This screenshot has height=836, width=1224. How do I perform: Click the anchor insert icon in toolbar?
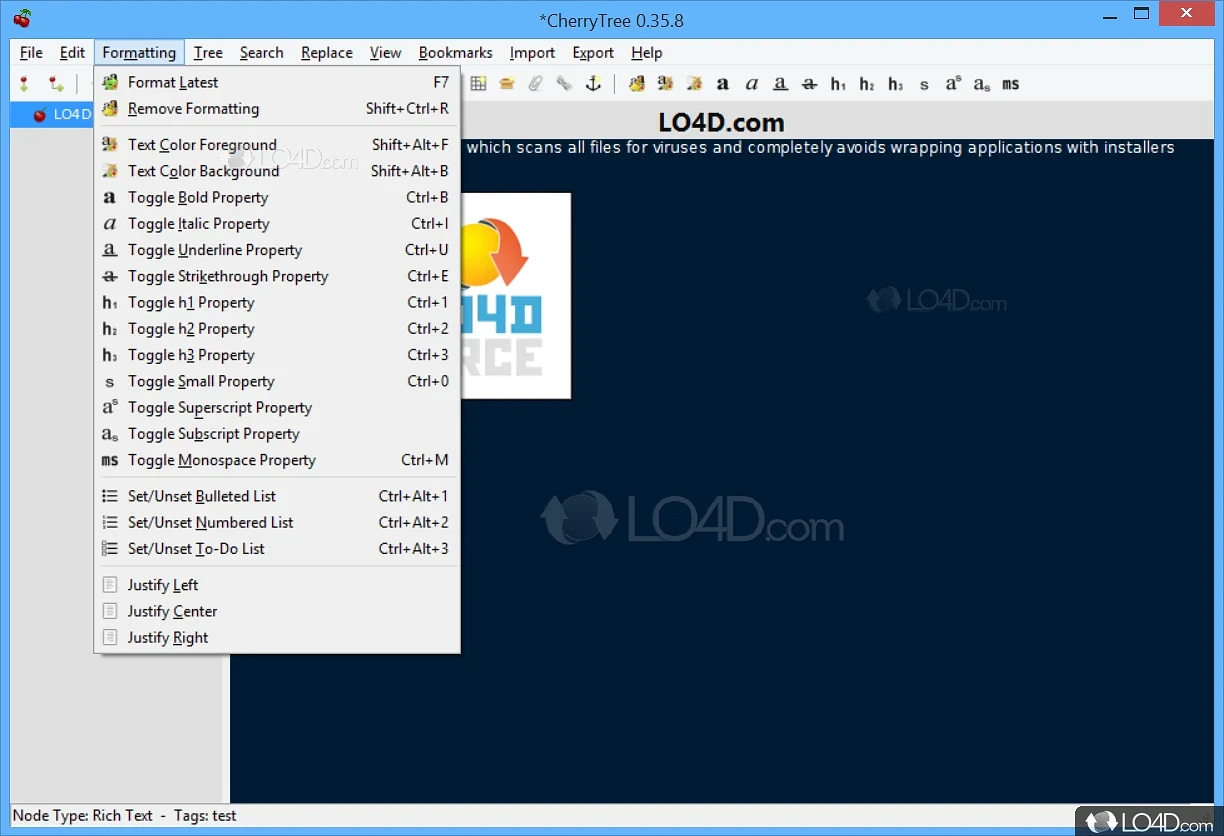pos(593,84)
